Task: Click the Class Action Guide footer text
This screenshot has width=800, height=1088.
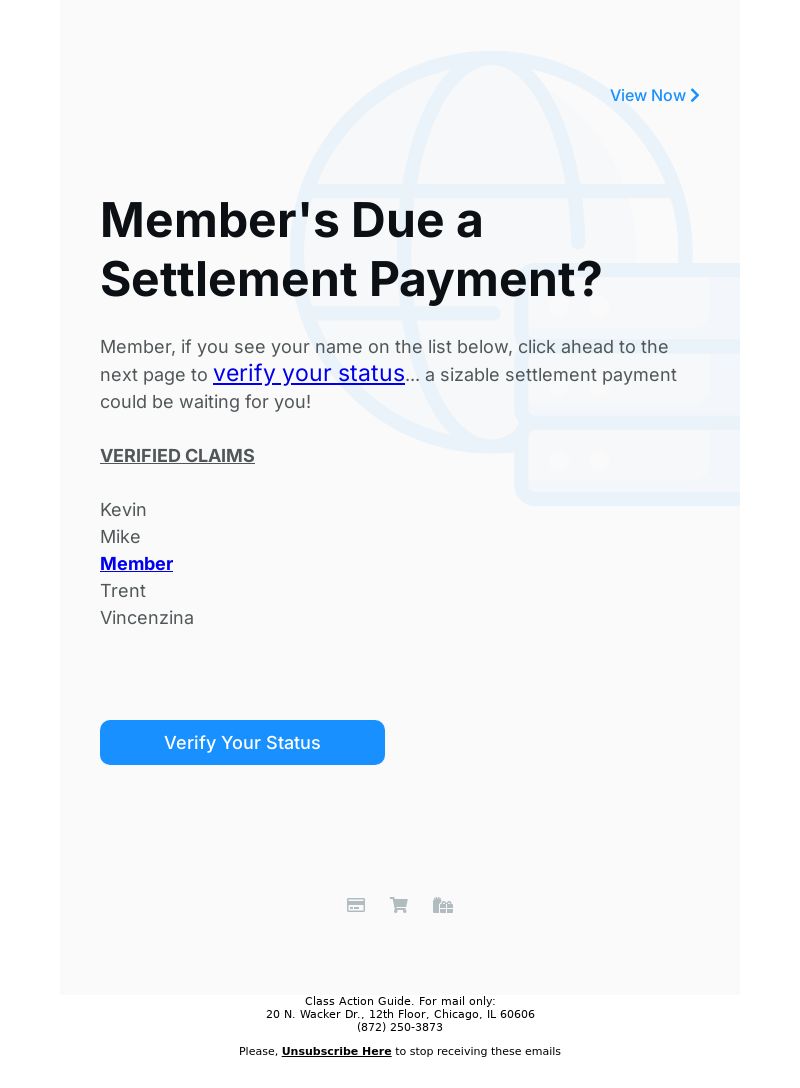Action: tap(400, 1001)
